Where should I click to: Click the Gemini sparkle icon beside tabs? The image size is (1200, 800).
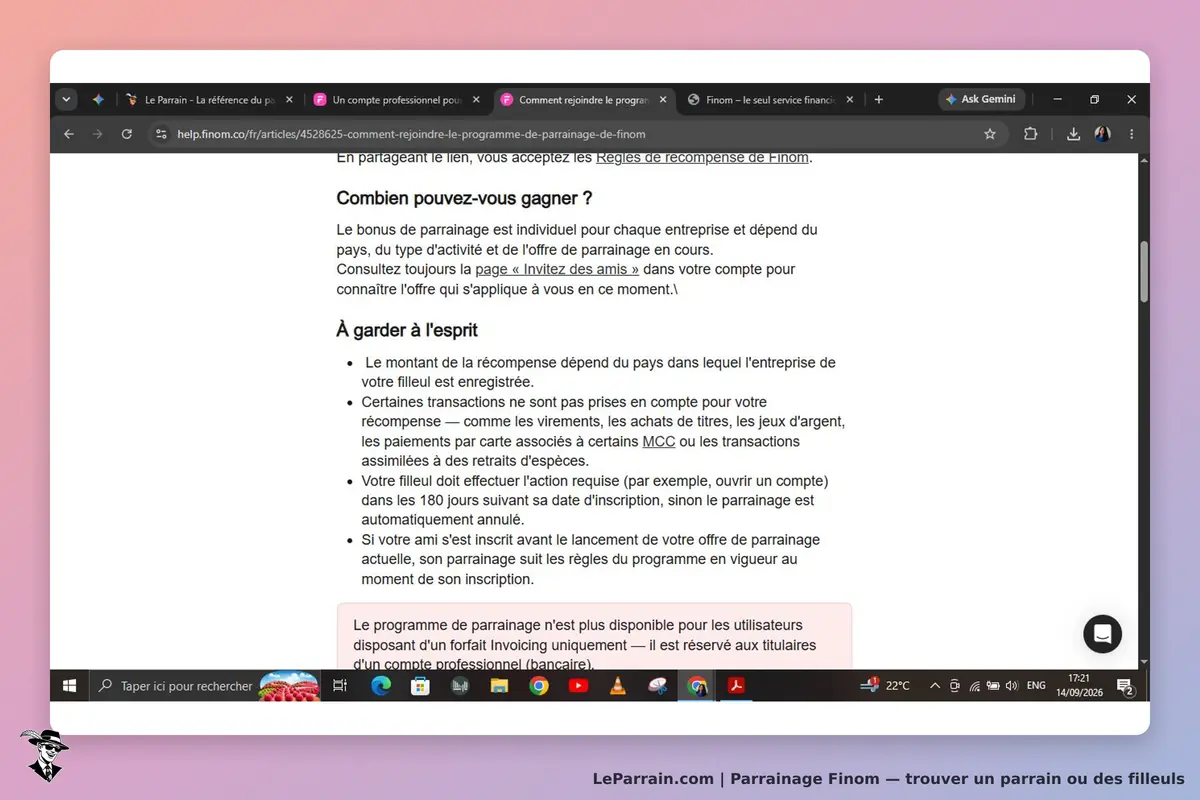(98, 99)
